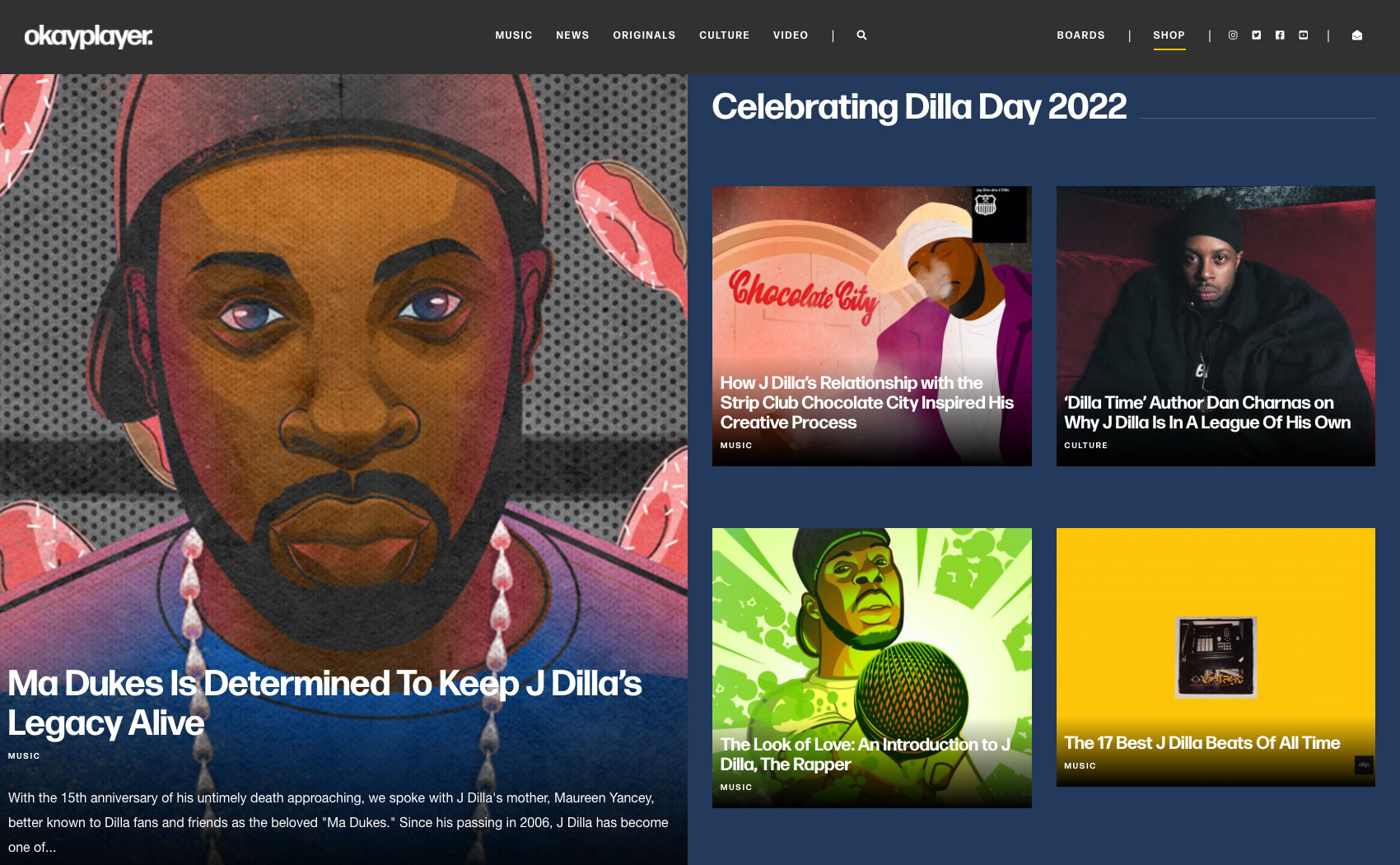Select the Video menu item
Screen dimensions: 1400x865
791,35
